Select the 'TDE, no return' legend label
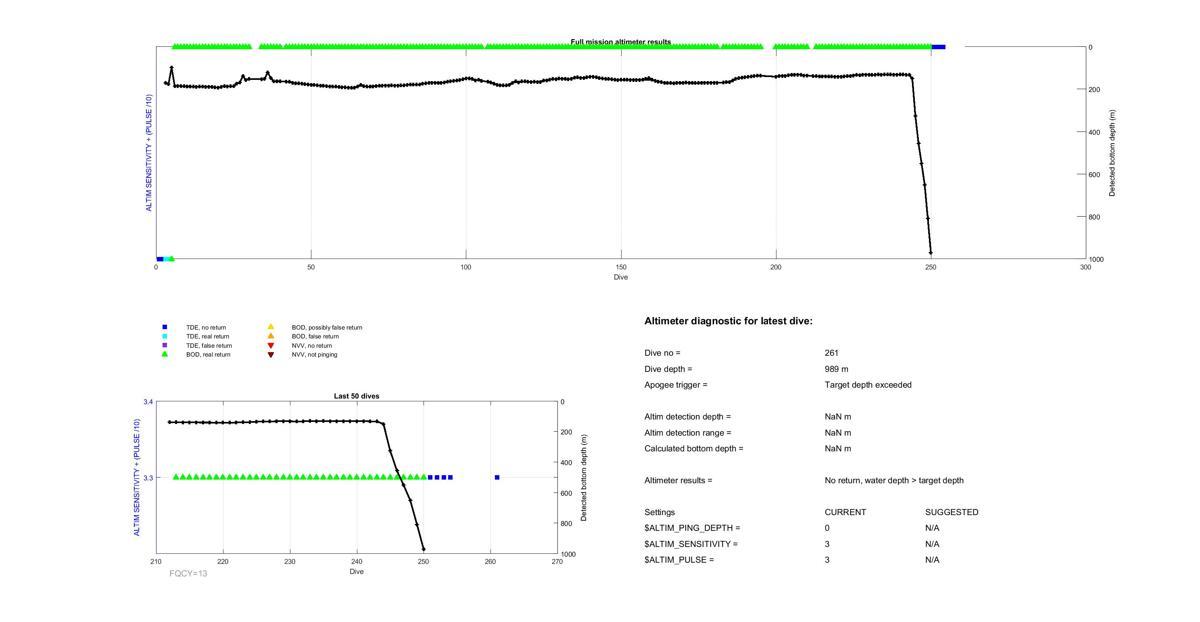Screen dimensions: 1200x622 pyautogui.click(x=206, y=327)
